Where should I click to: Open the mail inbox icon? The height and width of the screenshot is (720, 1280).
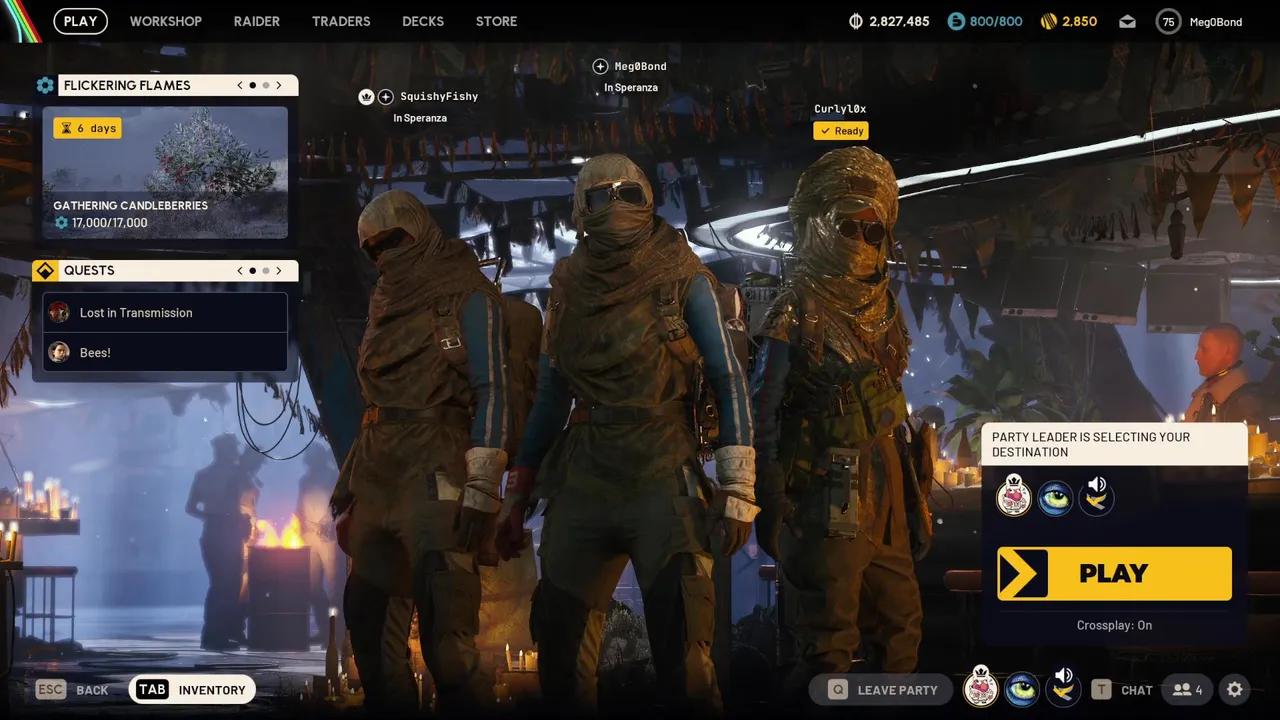[1127, 21]
